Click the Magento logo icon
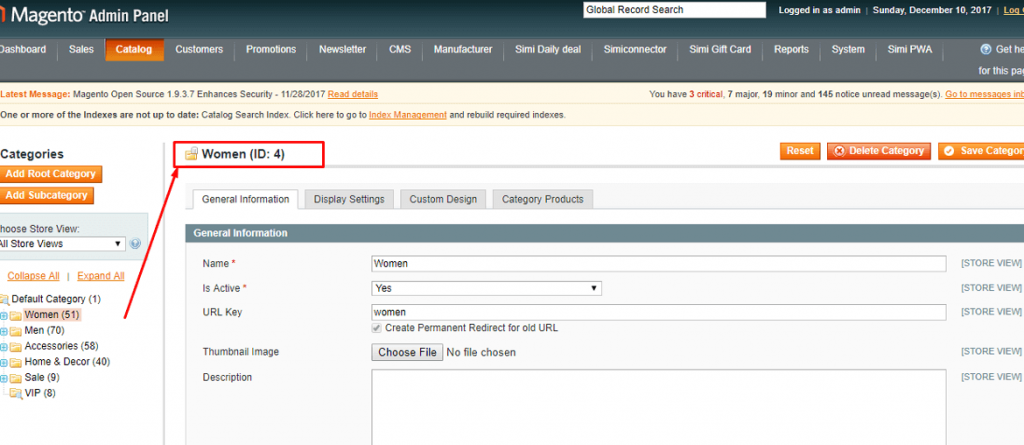Viewport: 1024px width, 445px height. click(3, 15)
